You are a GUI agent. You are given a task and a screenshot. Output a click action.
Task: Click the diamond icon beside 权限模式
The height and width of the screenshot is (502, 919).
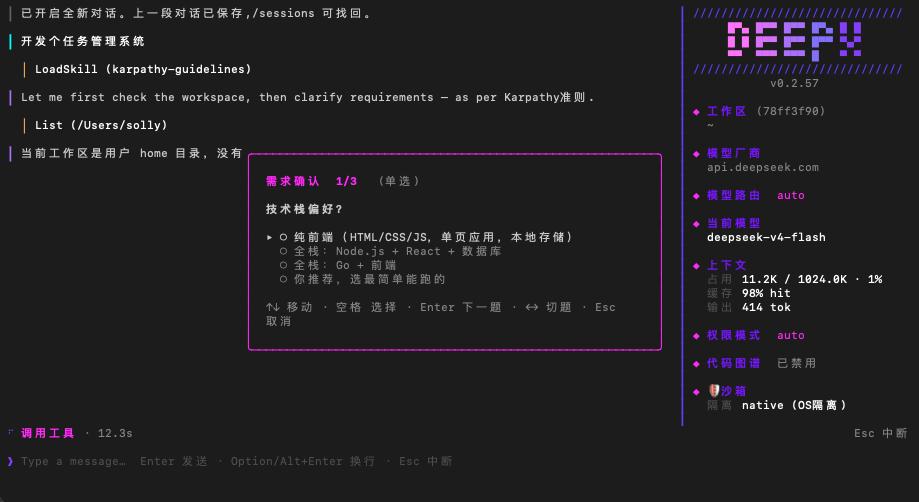[696, 336]
